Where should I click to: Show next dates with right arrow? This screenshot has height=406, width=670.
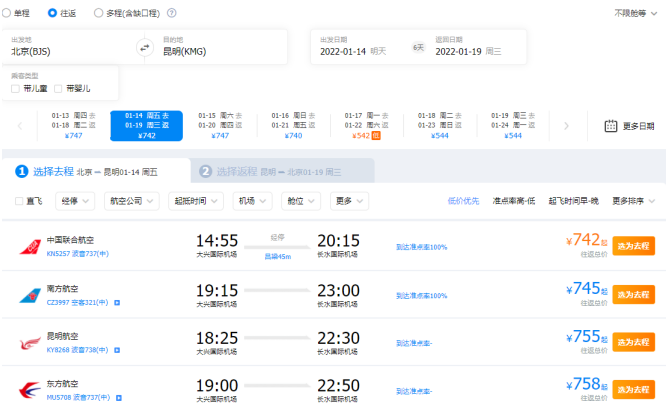pos(566,126)
